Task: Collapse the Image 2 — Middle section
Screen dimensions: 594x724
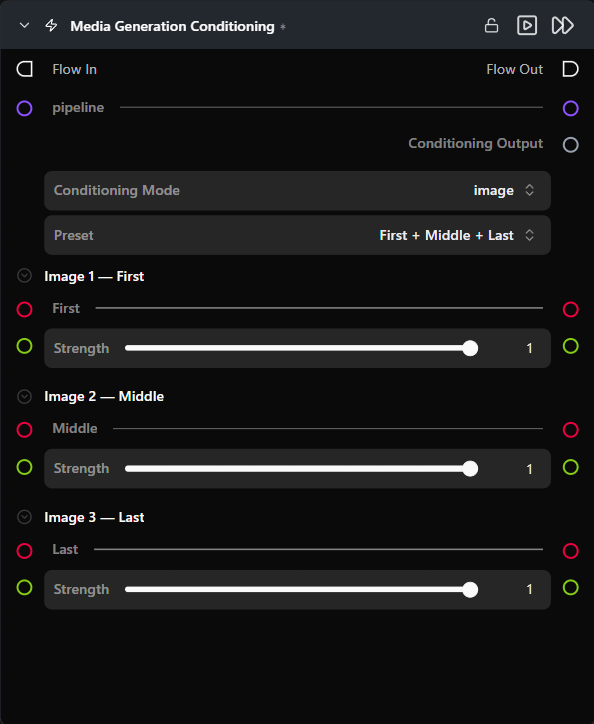Action: point(24,396)
